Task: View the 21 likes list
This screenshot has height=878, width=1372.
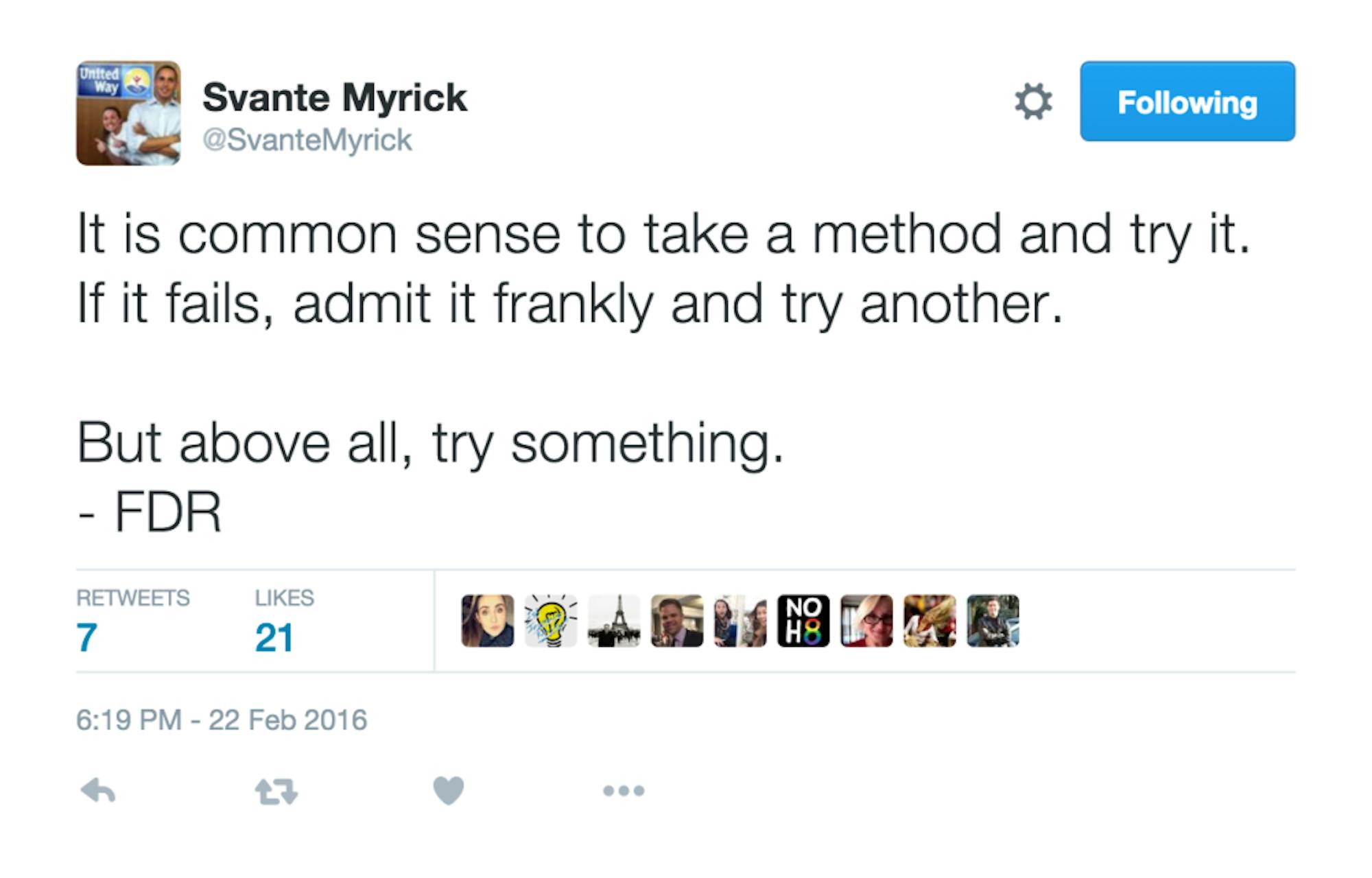Action: [x=274, y=637]
